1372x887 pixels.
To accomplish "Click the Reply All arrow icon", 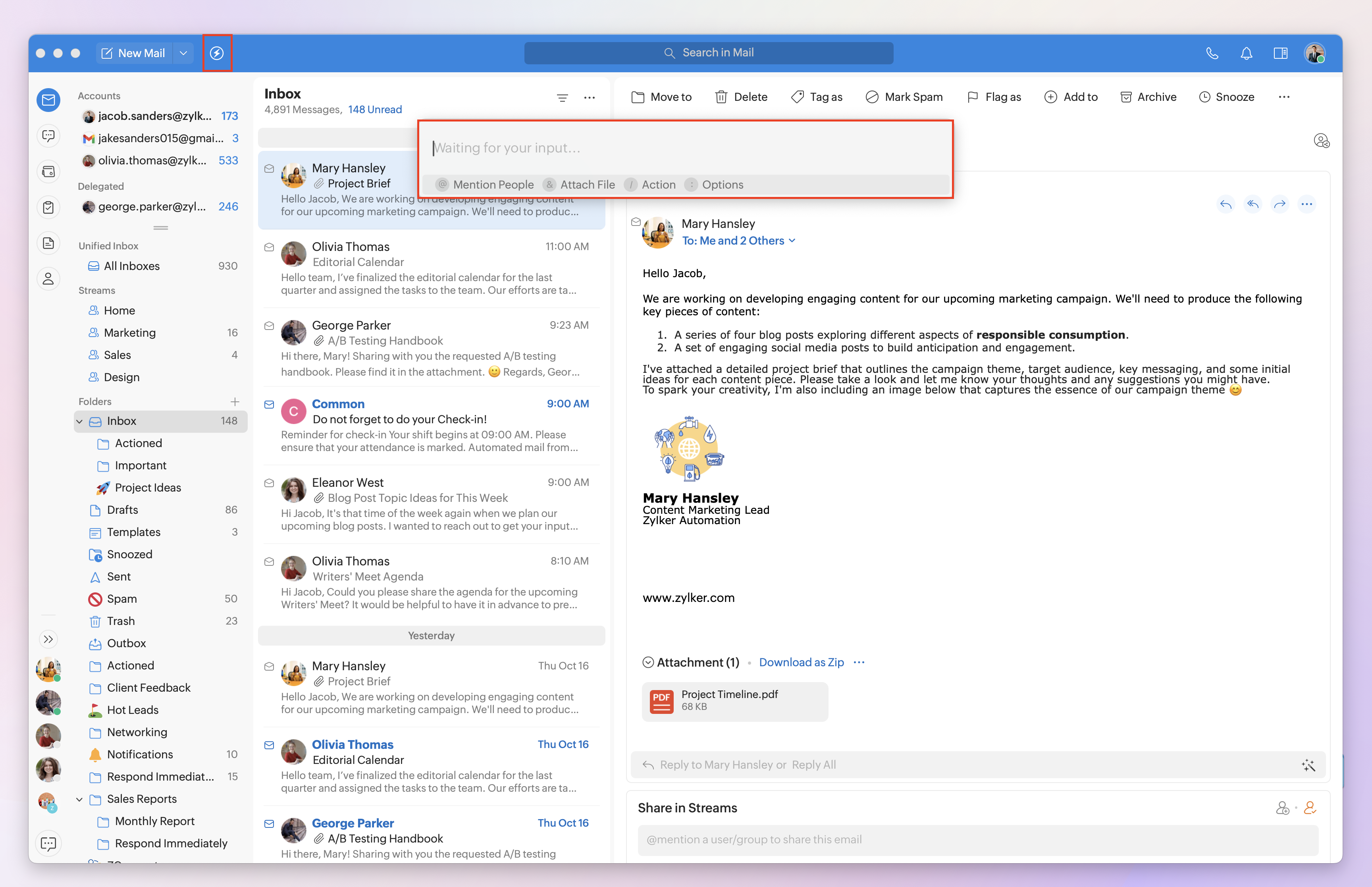I will (1252, 204).
